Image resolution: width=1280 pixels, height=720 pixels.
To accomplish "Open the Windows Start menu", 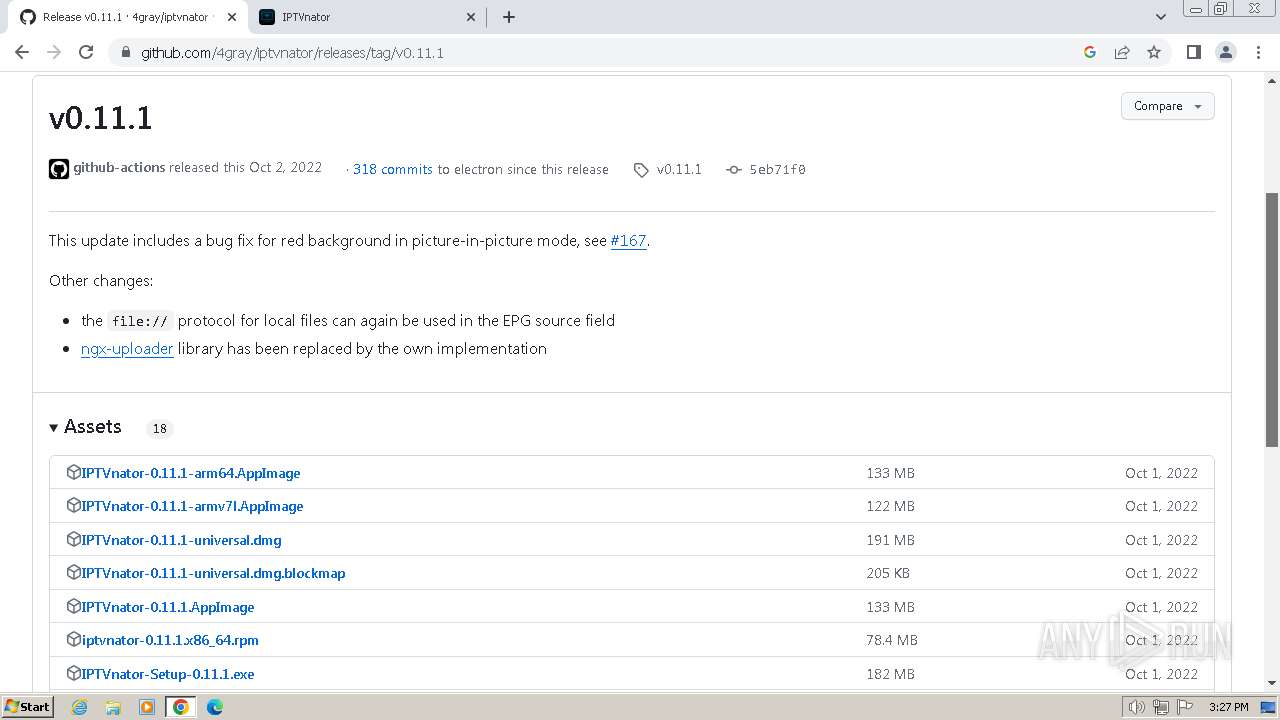I will pos(27,707).
